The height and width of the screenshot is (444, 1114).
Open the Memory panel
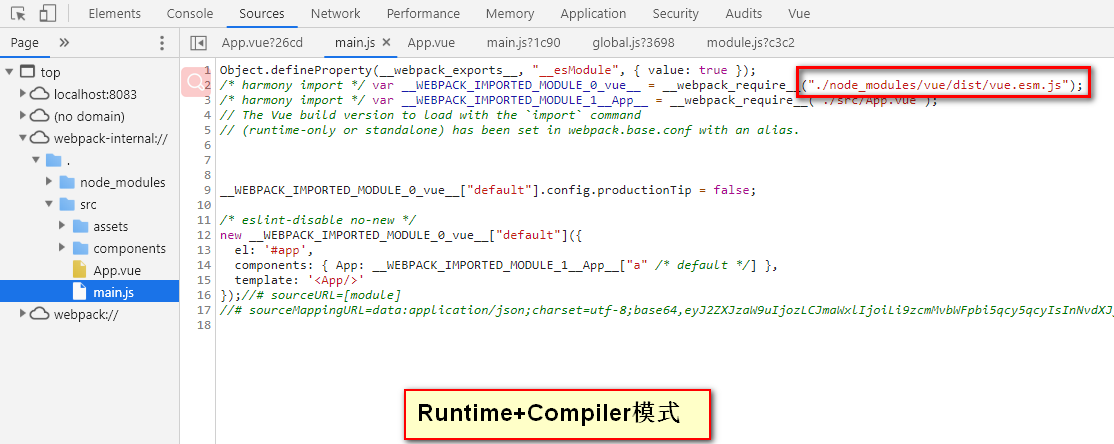[509, 13]
